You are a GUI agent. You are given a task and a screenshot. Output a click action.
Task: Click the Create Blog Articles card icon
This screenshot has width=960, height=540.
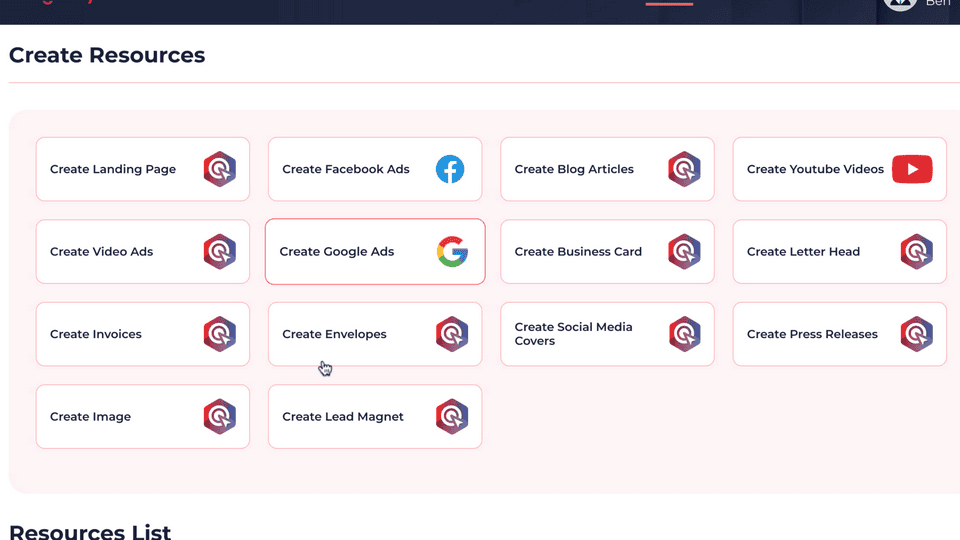click(684, 169)
